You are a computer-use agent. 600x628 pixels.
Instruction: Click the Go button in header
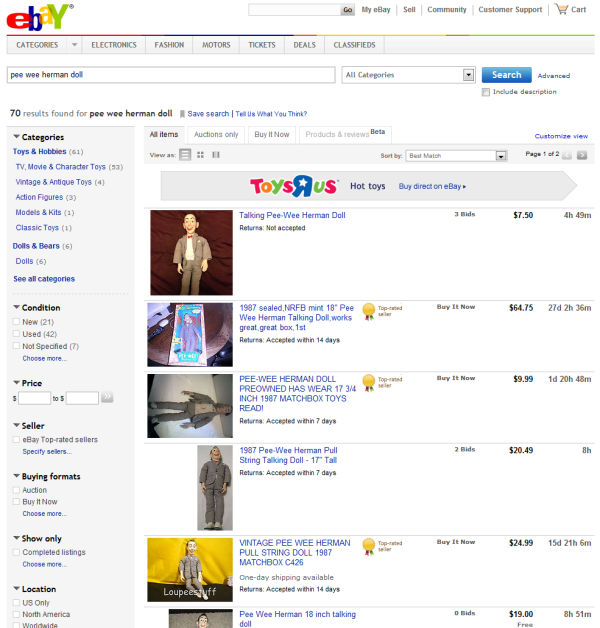[348, 10]
